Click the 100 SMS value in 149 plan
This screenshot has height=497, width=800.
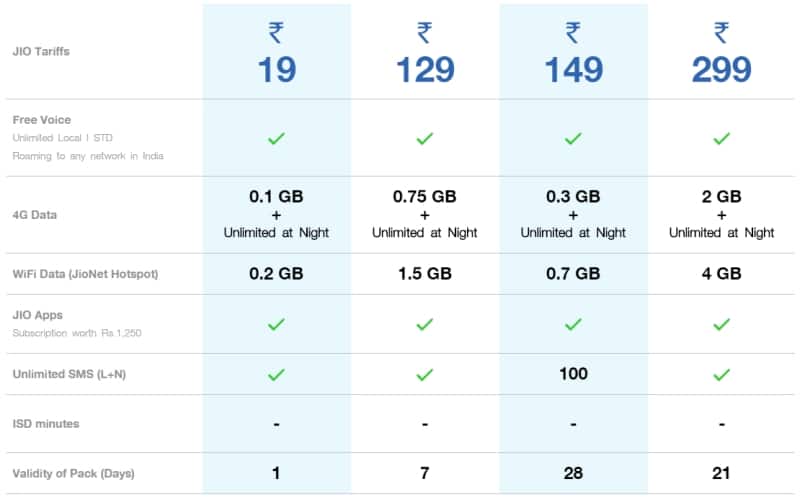click(x=573, y=374)
